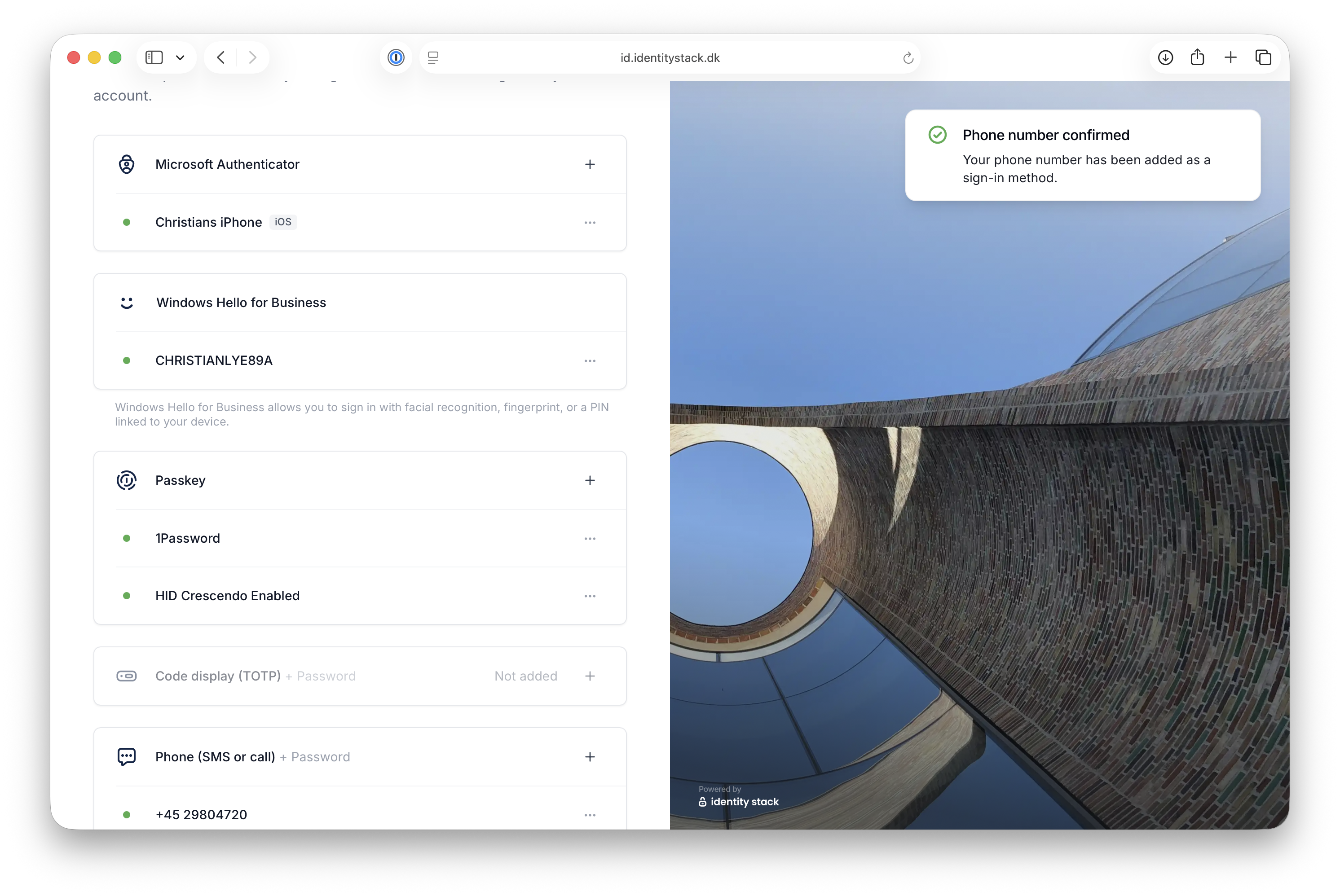
Task: Click the iOS badge next to Christians iPhone
Action: pos(283,222)
